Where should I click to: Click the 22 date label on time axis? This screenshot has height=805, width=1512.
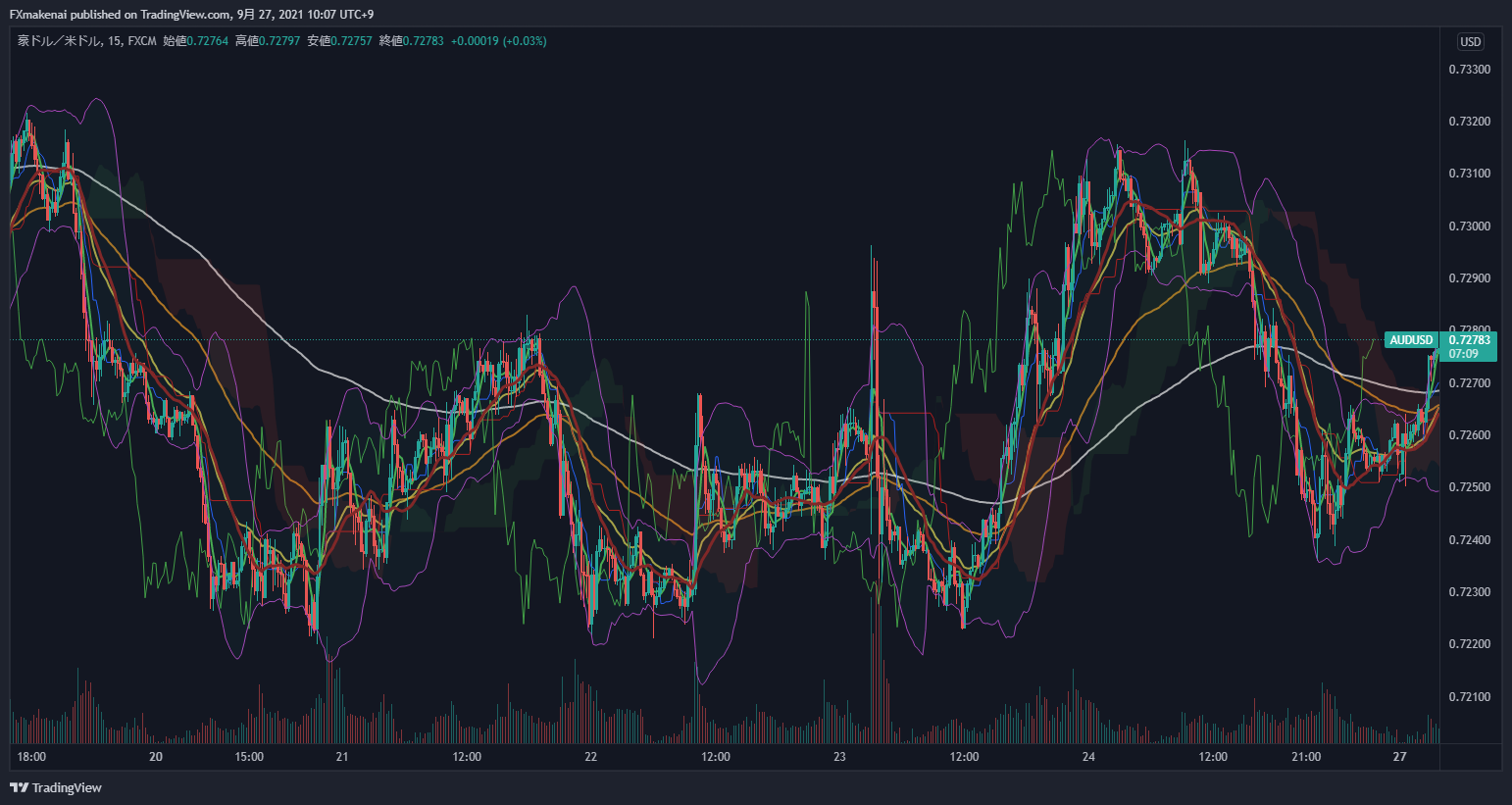coord(590,757)
